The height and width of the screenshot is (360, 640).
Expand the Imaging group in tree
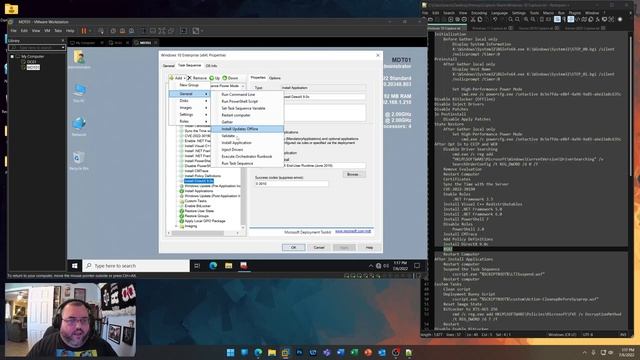click(x=176, y=226)
